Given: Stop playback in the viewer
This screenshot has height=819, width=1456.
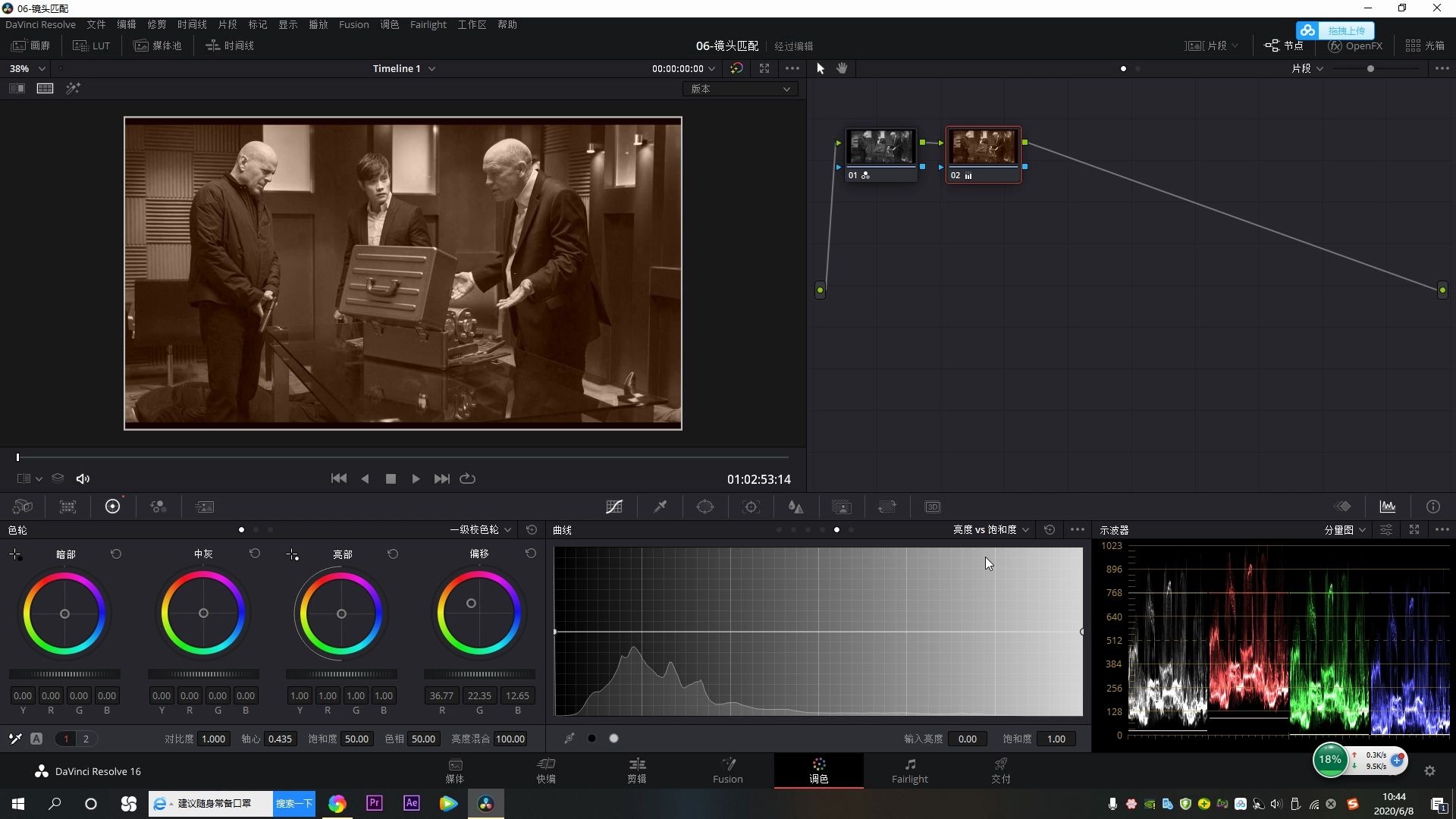Looking at the screenshot, I should tap(391, 479).
